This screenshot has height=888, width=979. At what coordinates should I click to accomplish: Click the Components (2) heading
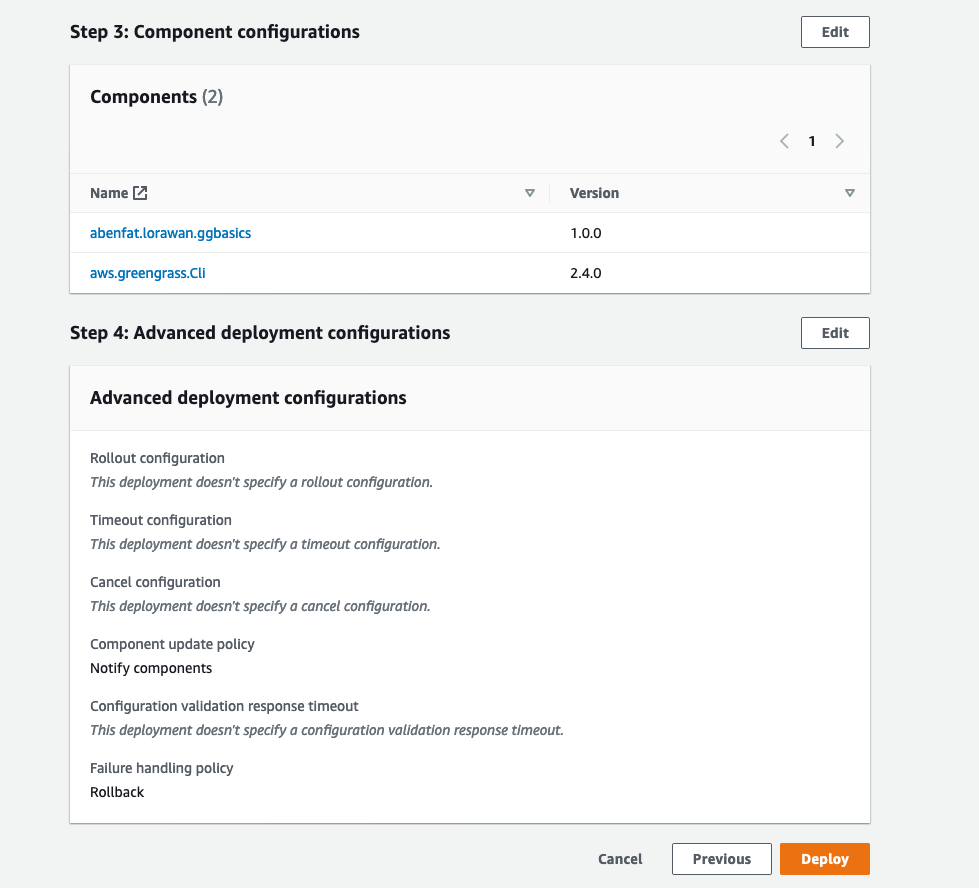point(156,97)
